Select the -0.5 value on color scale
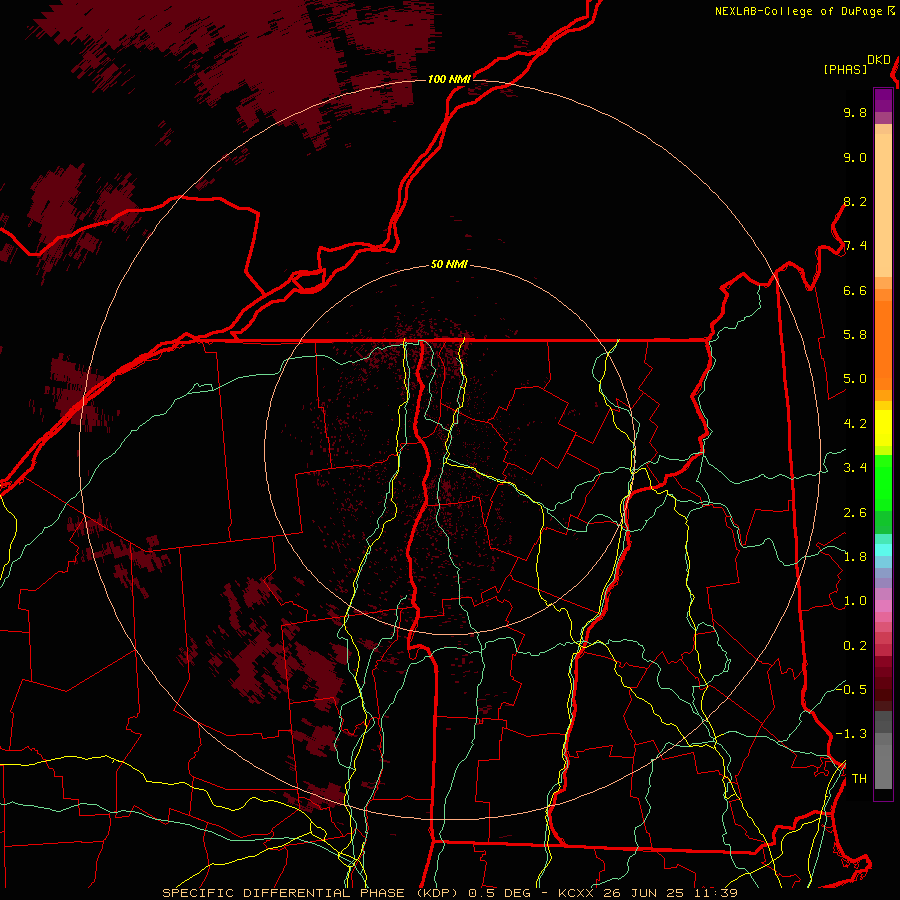This screenshot has width=900, height=900. (x=851, y=689)
